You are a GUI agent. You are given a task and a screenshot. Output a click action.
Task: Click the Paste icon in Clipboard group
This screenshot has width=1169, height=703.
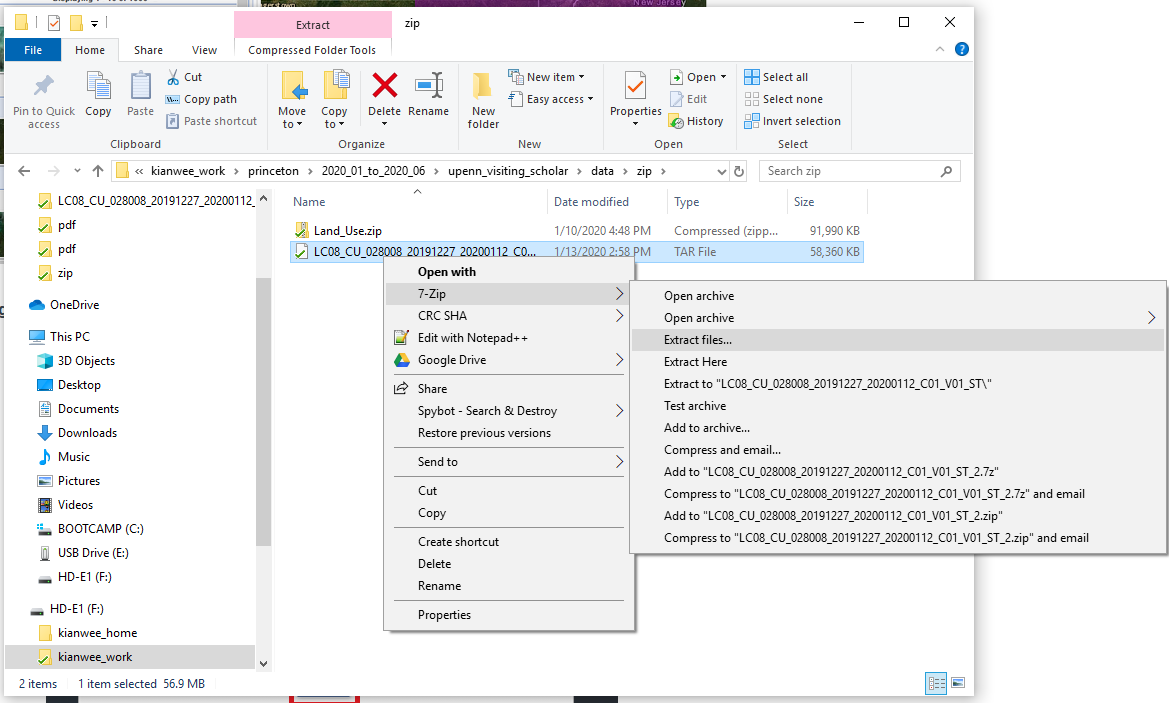[140, 87]
